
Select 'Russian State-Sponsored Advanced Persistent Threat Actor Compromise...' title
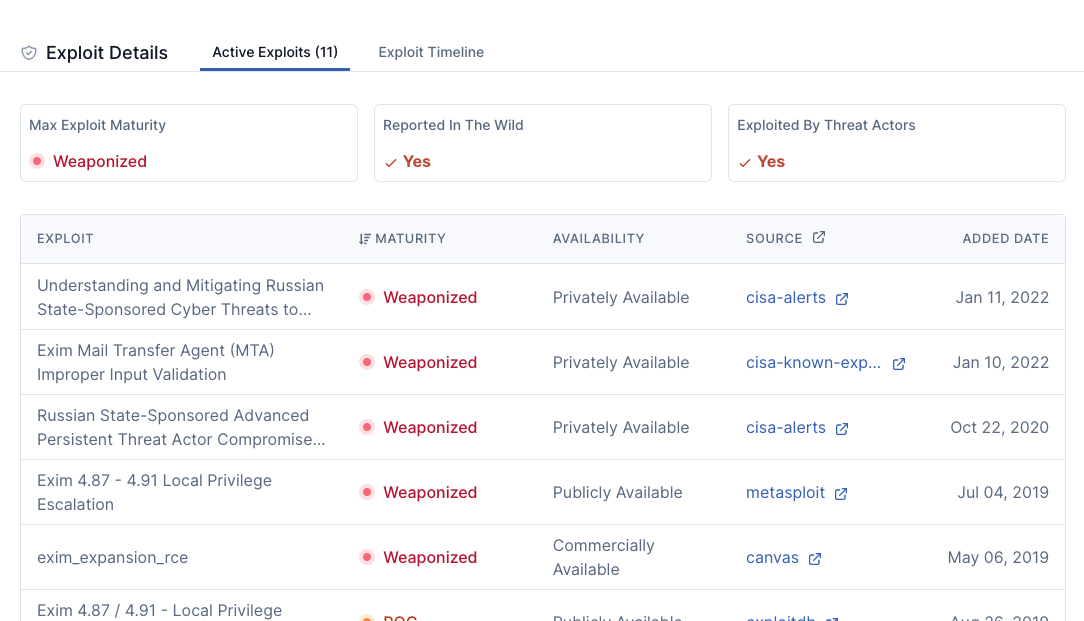pos(181,427)
